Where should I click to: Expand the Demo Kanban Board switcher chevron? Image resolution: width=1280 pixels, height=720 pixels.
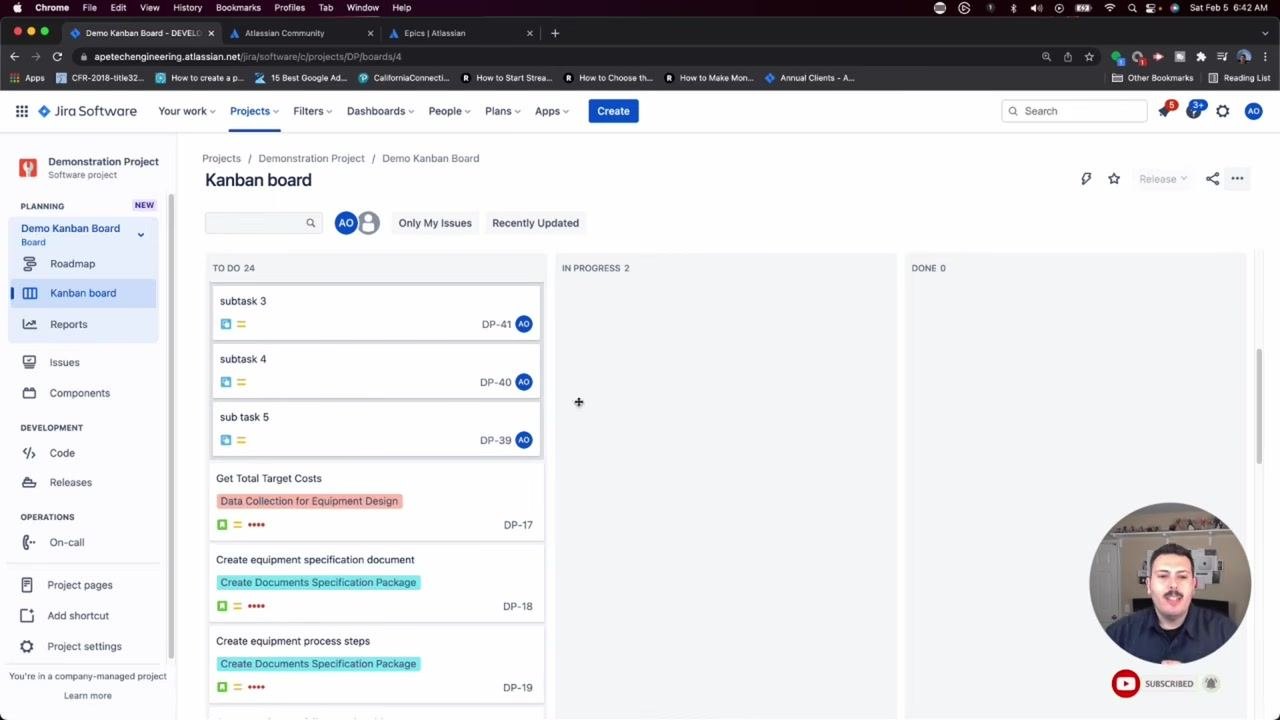click(x=141, y=235)
